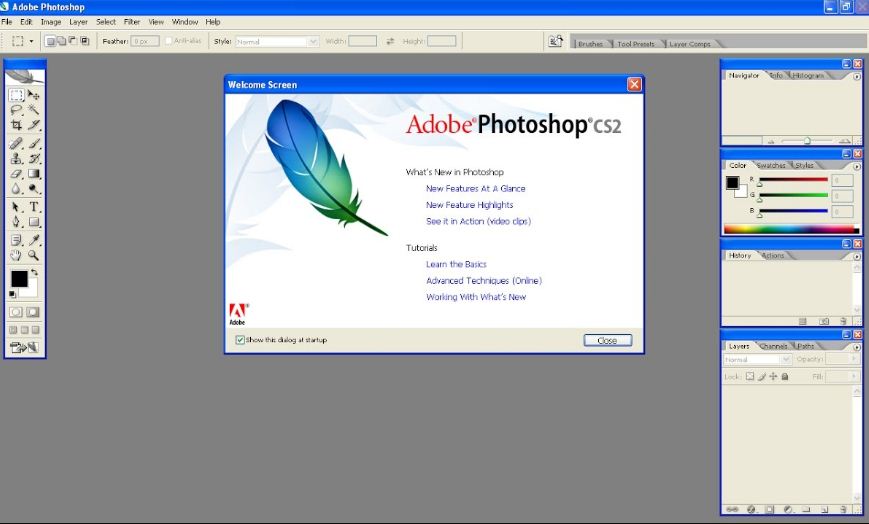The height and width of the screenshot is (524, 869).
Task: Select the Hand tool
Action: 17,255
